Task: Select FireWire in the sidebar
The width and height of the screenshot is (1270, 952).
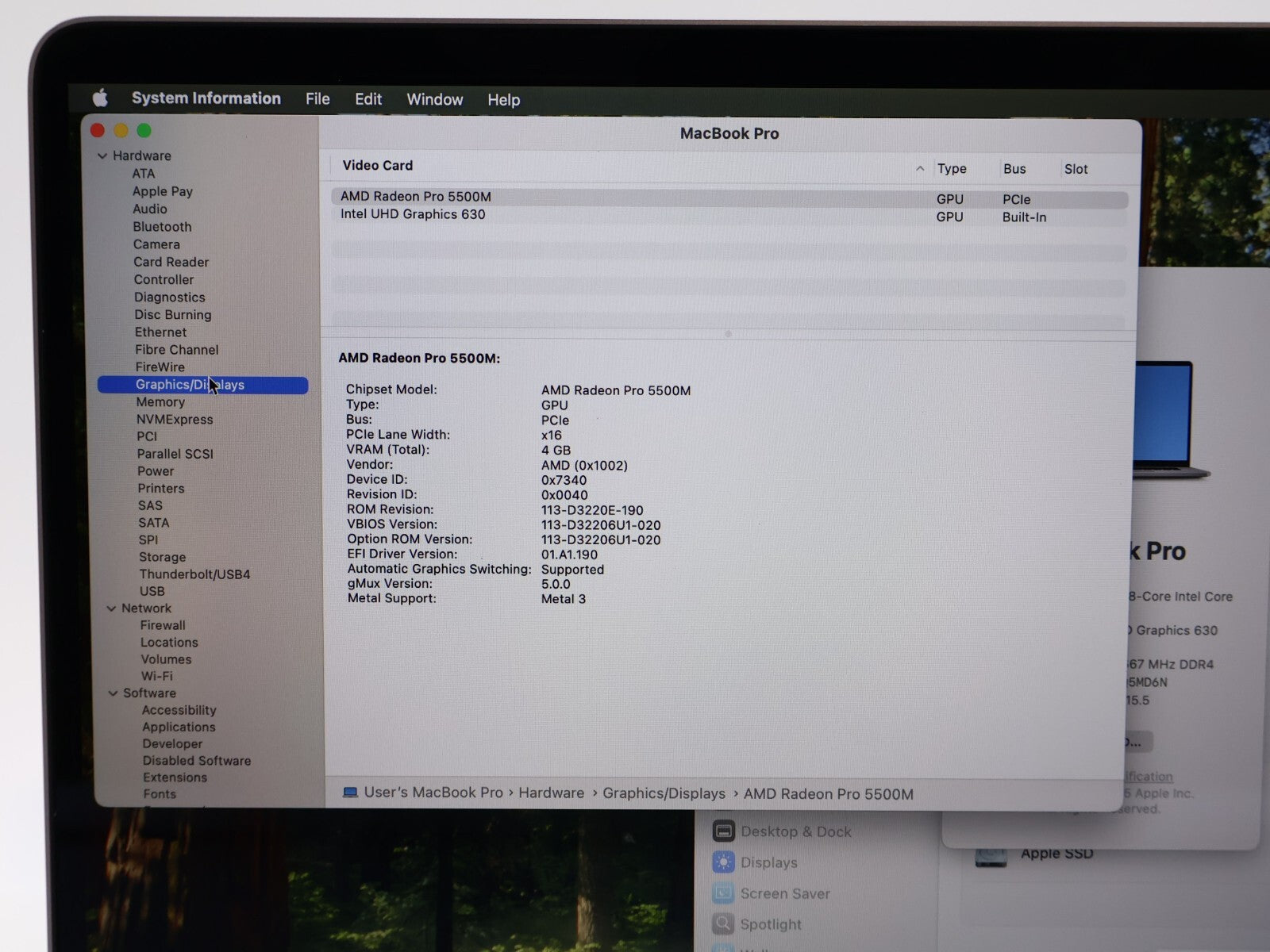Action: [160, 367]
